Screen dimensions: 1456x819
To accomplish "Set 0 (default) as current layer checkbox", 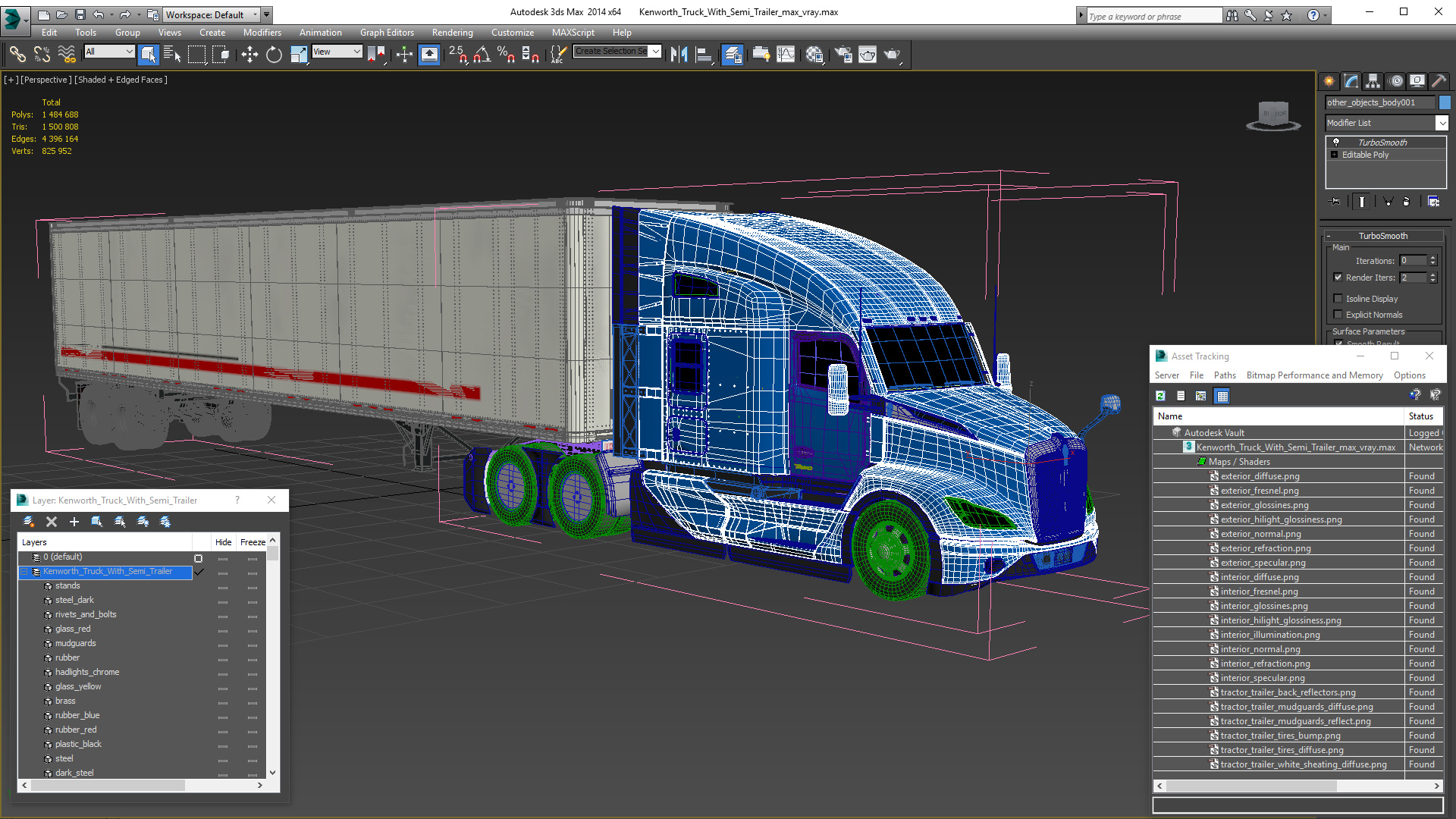I will pos(199,558).
